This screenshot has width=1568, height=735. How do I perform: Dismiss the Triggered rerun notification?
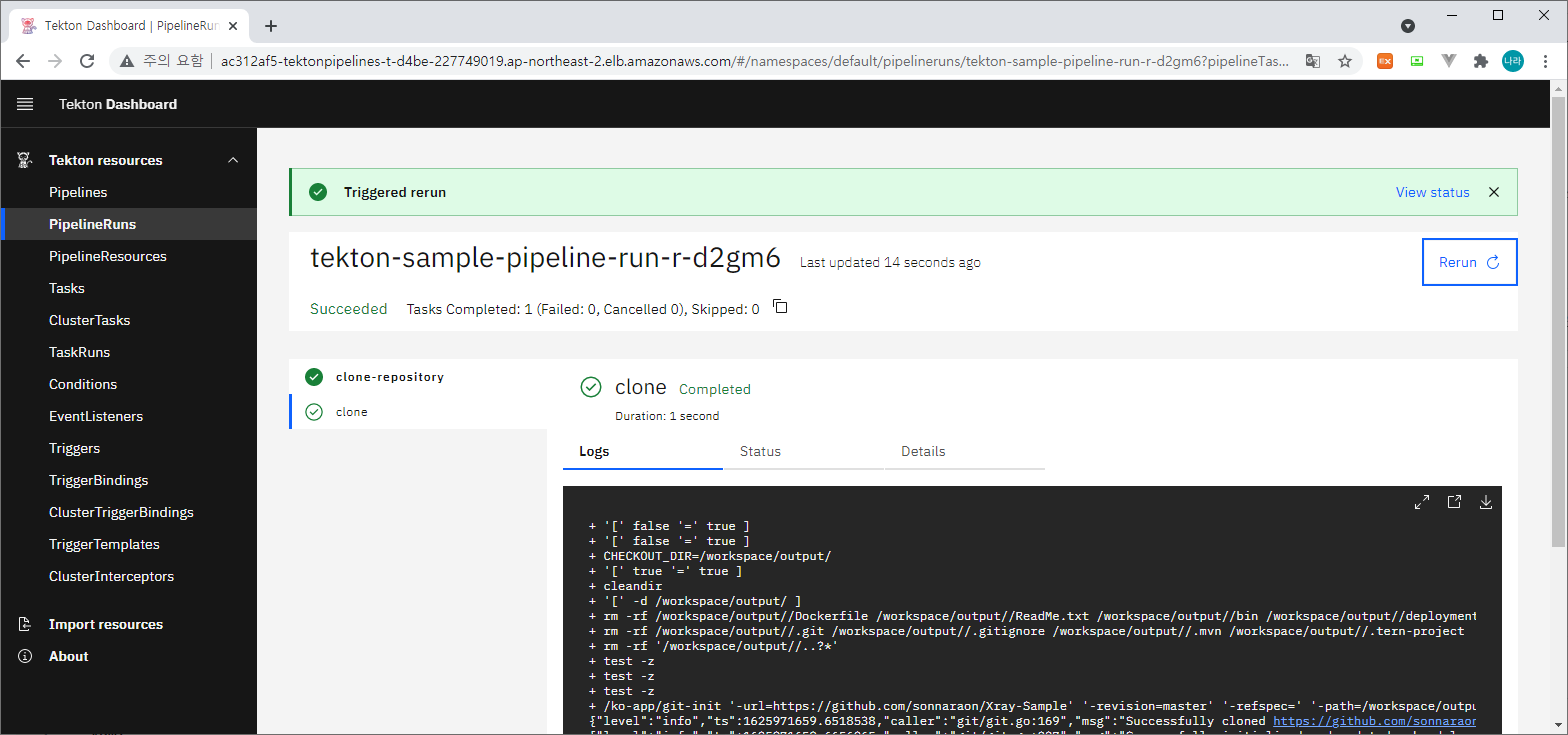[x=1494, y=192]
